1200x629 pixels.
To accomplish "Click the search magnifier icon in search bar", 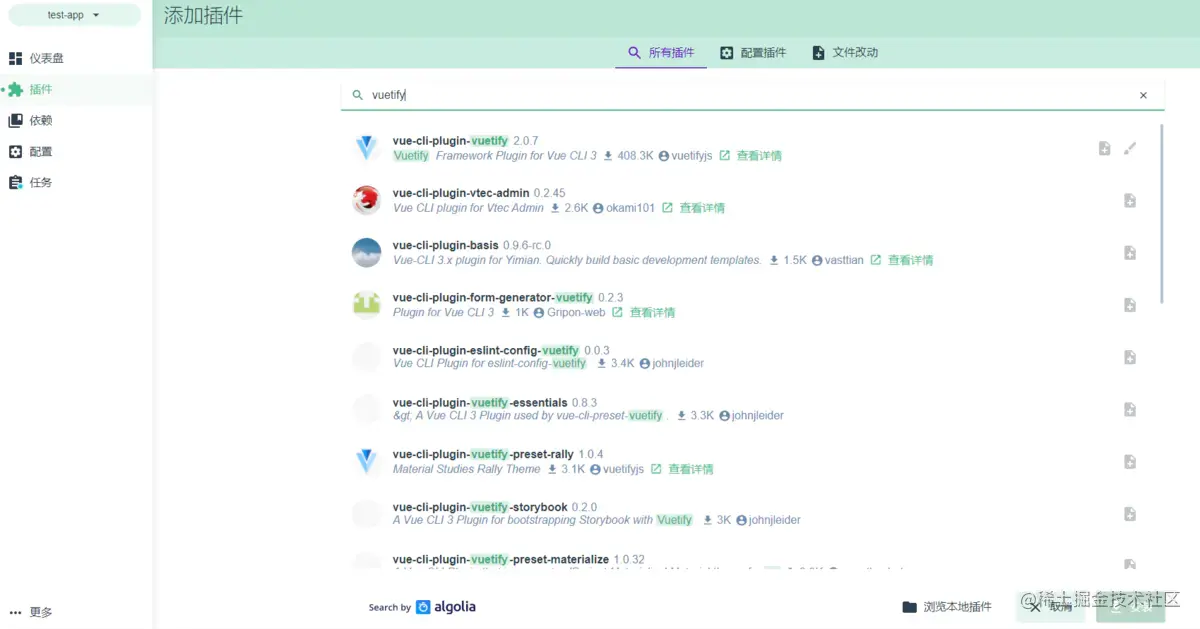I will point(357,95).
